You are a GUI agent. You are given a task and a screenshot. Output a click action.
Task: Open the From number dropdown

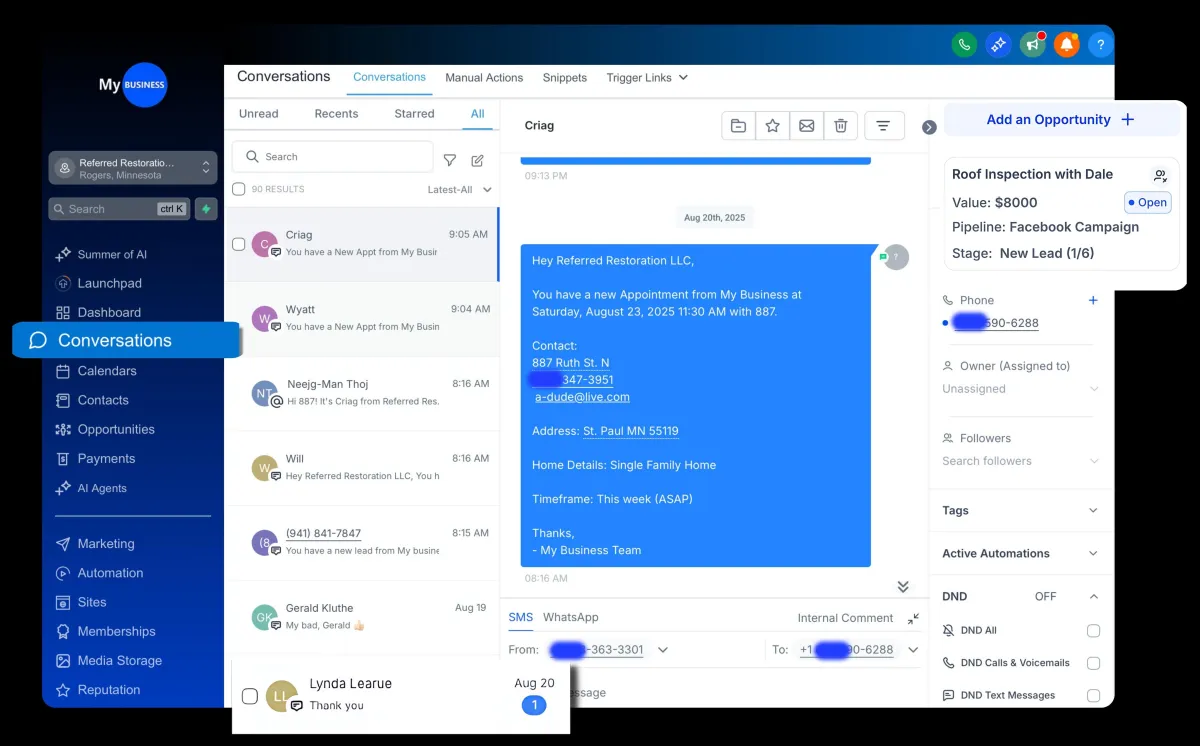click(x=662, y=649)
